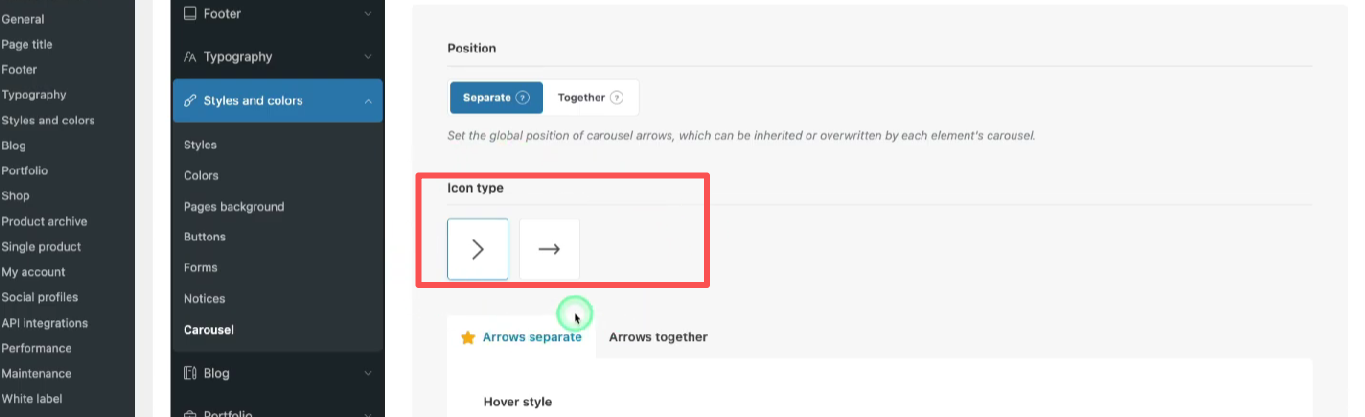Click the Styles and colors brush icon
Image resolution: width=1365 pixels, height=417 pixels.
(190, 101)
